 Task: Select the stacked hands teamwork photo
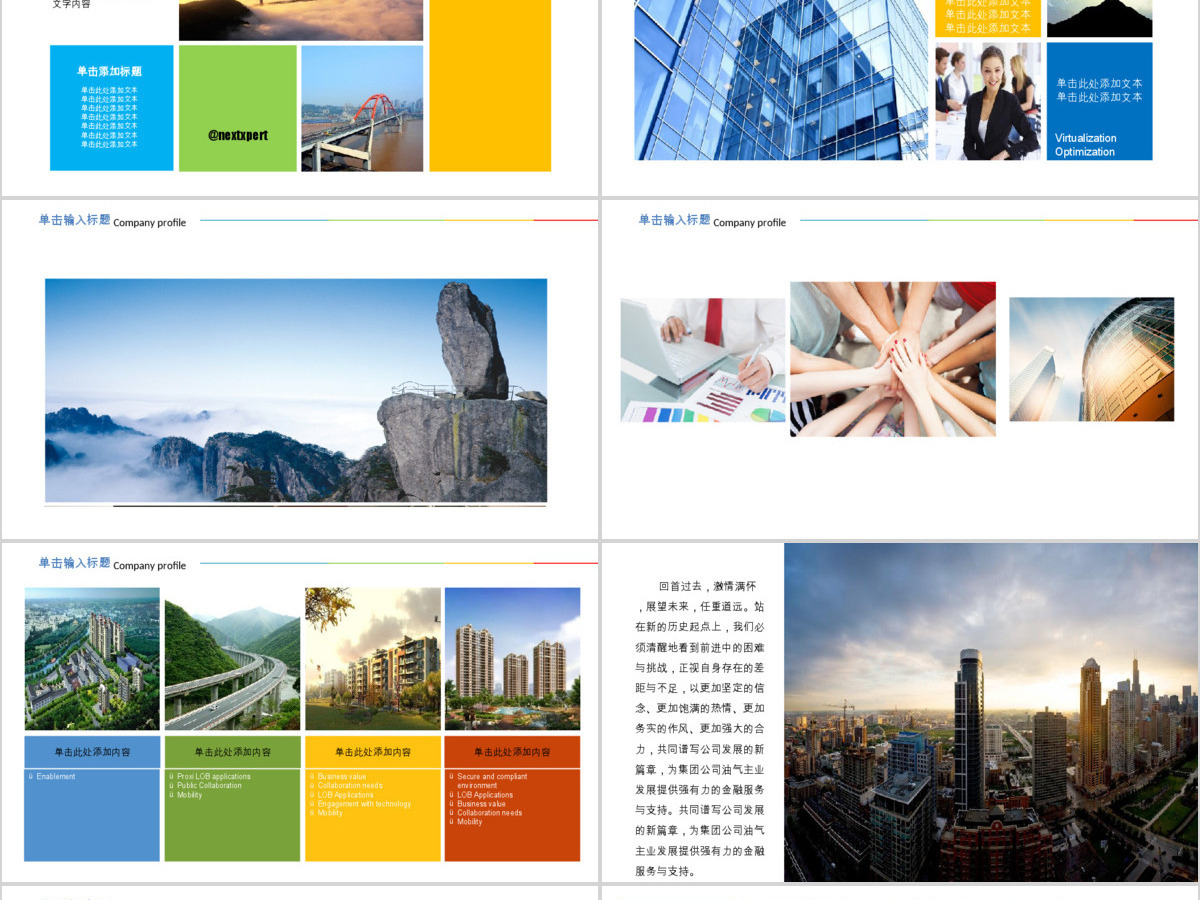(x=893, y=359)
